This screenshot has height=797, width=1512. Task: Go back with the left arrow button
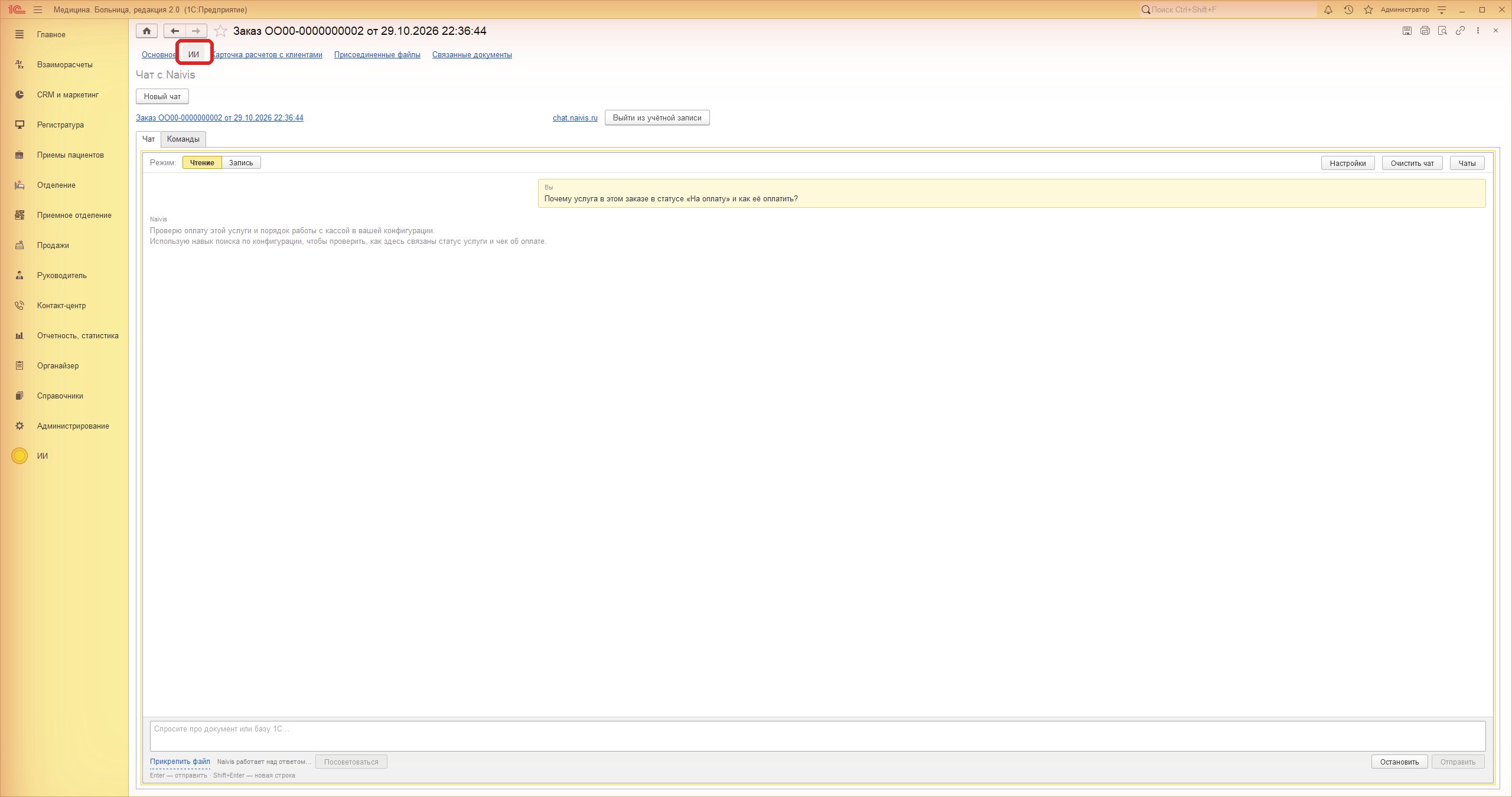coord(174,31)
